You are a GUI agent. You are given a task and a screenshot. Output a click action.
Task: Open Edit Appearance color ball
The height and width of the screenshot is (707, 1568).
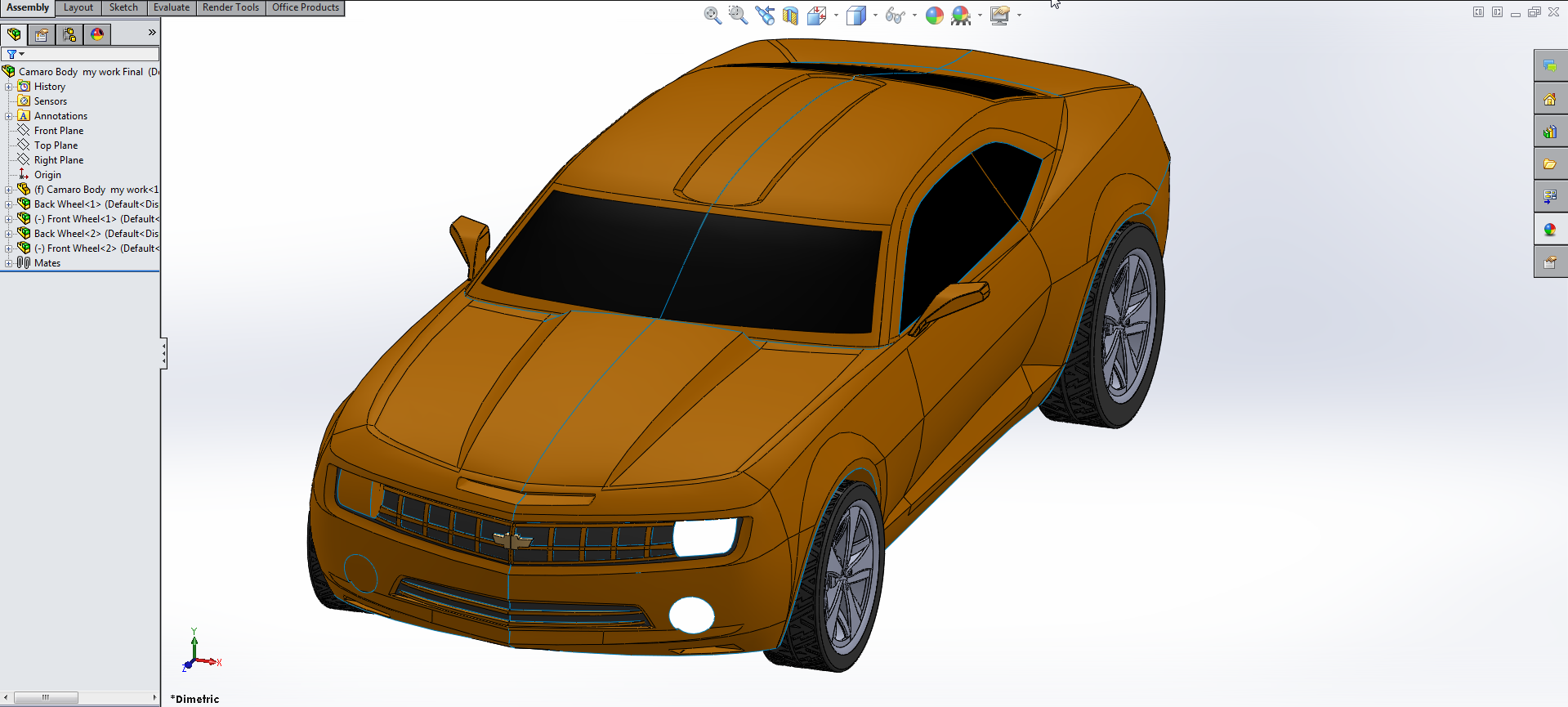pyautogui.click(x=935, y=16)
